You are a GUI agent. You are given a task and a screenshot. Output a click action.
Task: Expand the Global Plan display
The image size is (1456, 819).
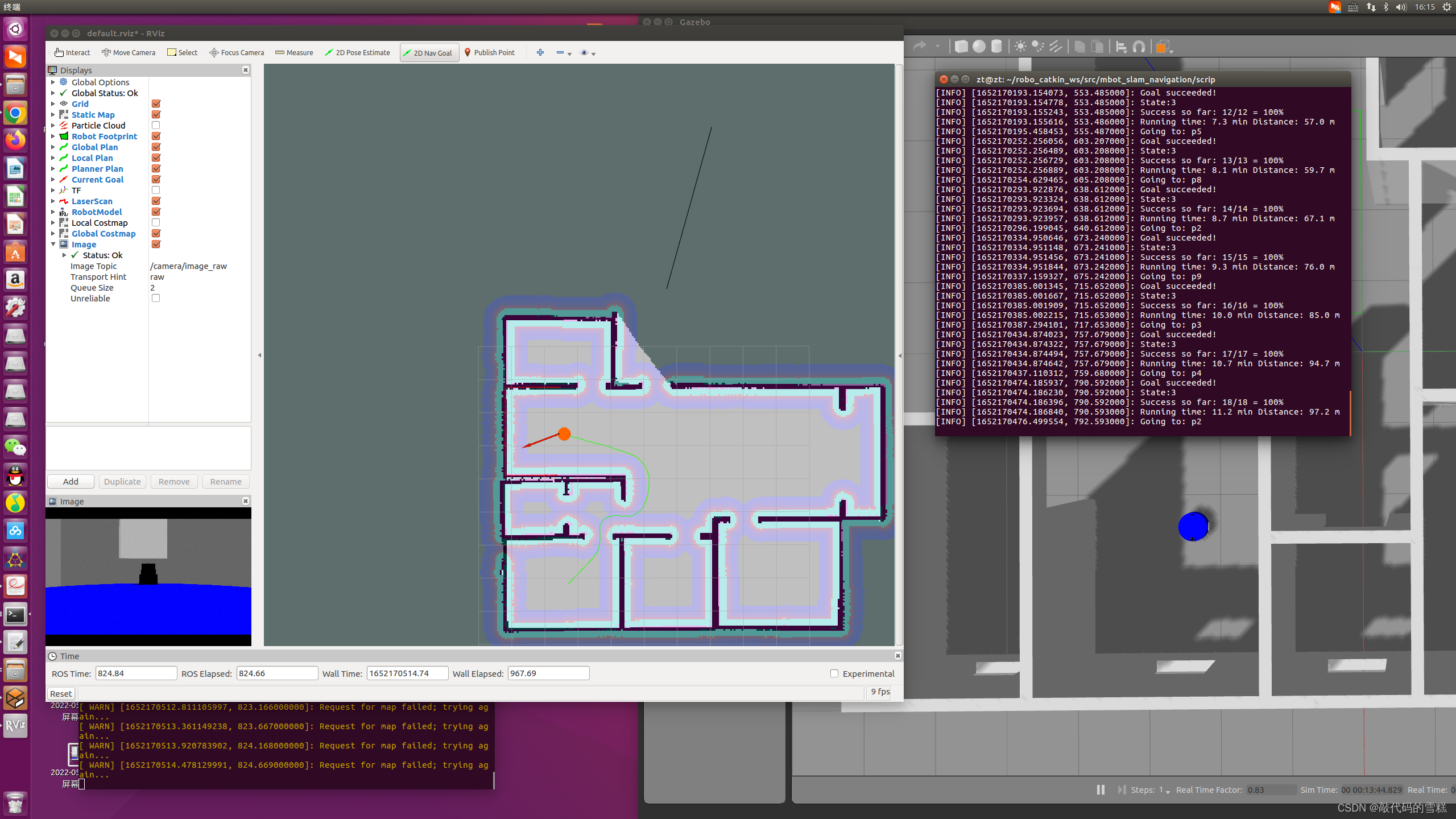53,147
